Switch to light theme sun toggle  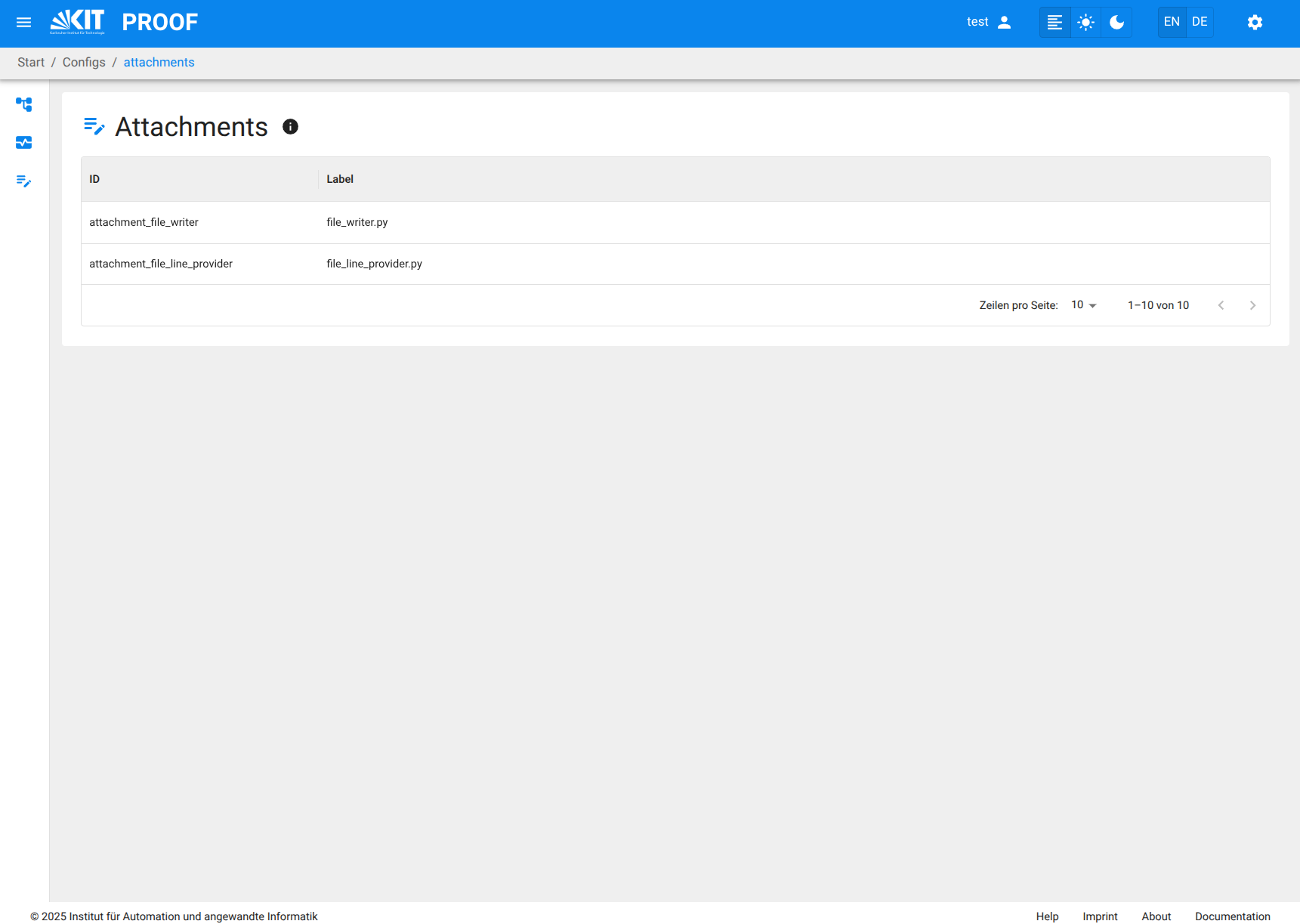pyautogui.click(x=1085, y=23)
